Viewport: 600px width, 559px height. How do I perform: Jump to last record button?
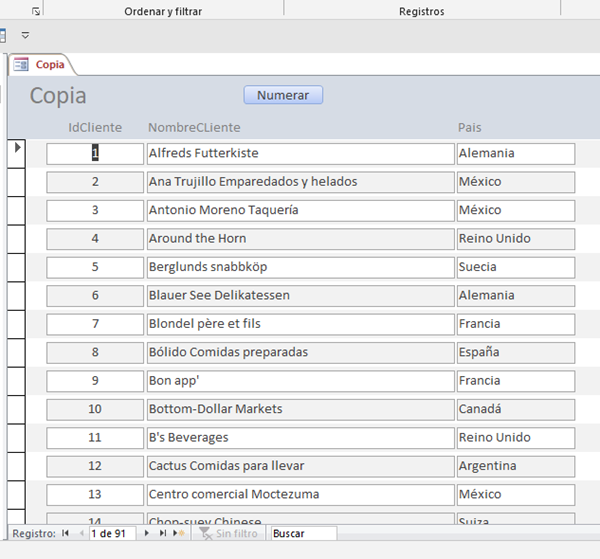[x=163, y=534]
